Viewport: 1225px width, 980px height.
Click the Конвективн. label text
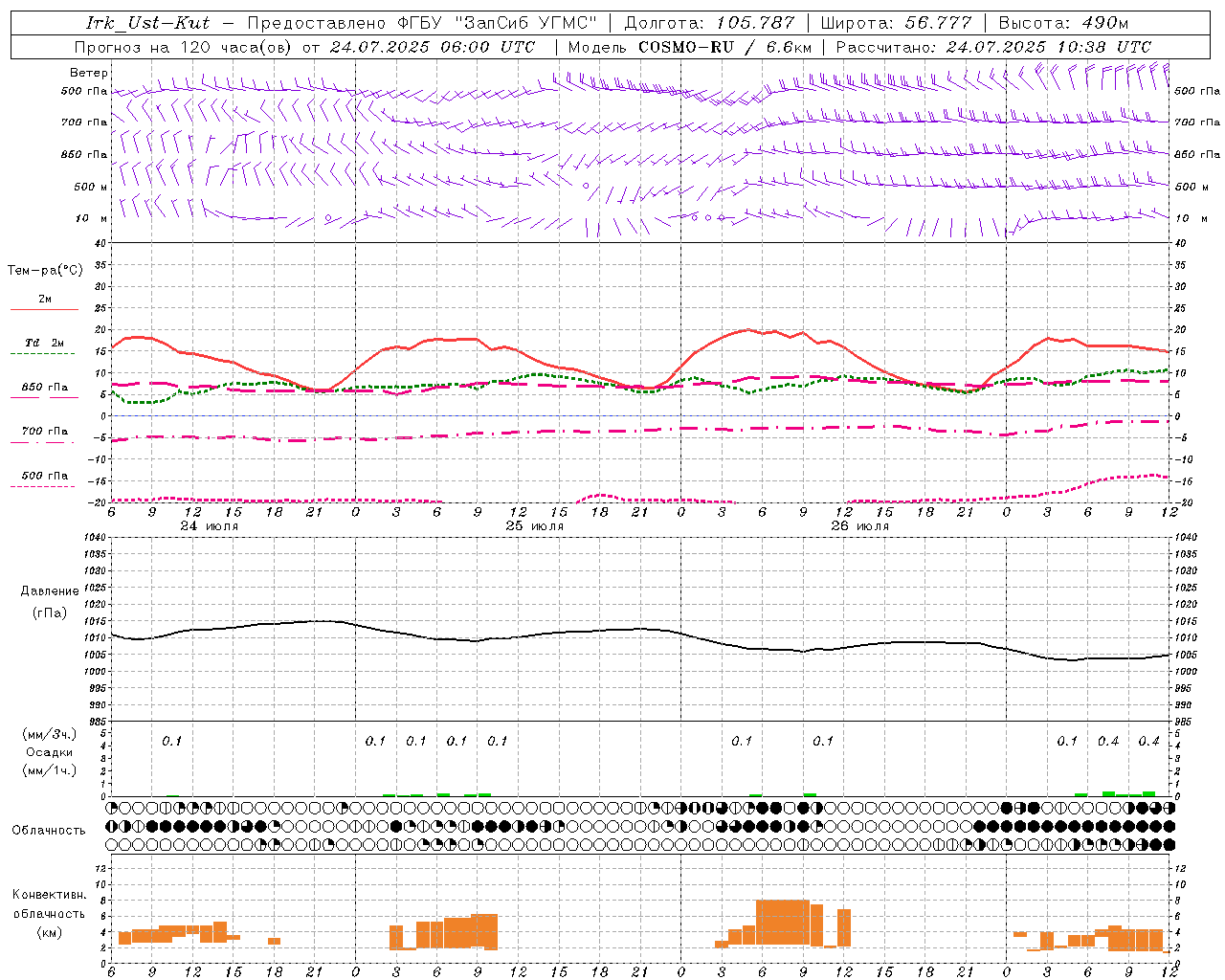point(50,895)
